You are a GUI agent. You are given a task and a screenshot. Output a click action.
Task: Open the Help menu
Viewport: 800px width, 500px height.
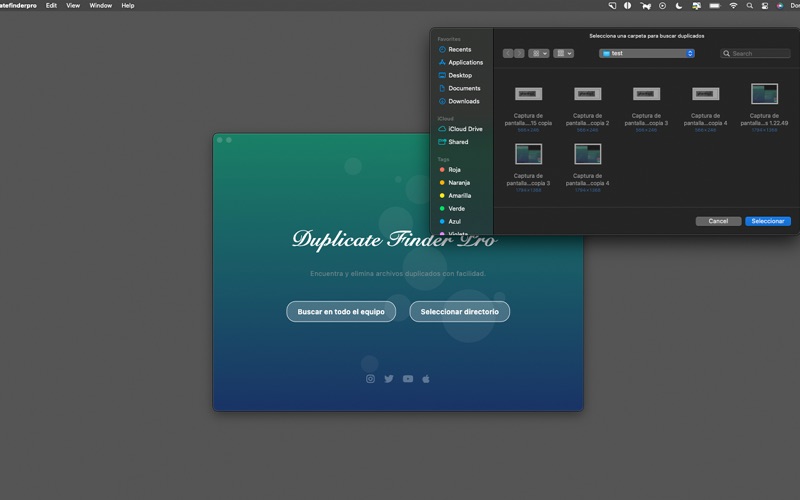click(128, 6)
